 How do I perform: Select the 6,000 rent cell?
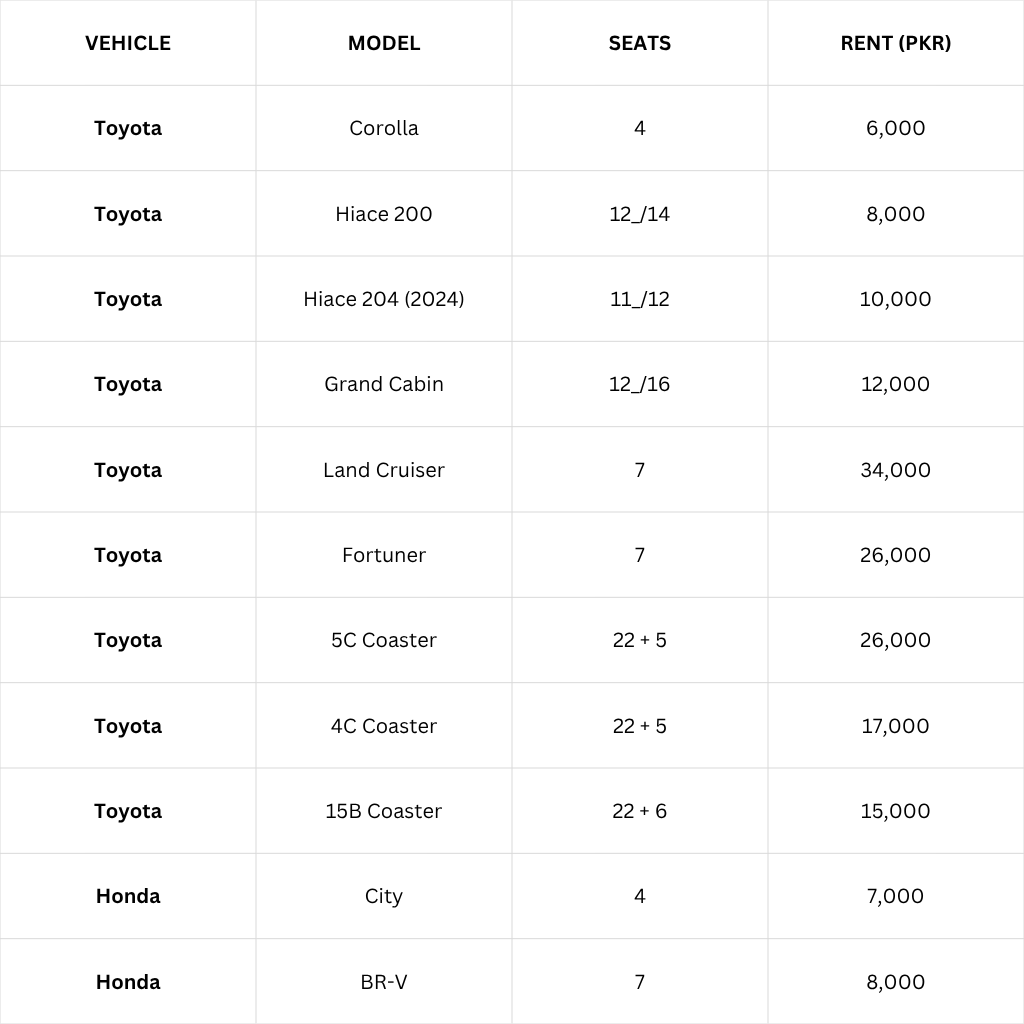coord(896,128)
